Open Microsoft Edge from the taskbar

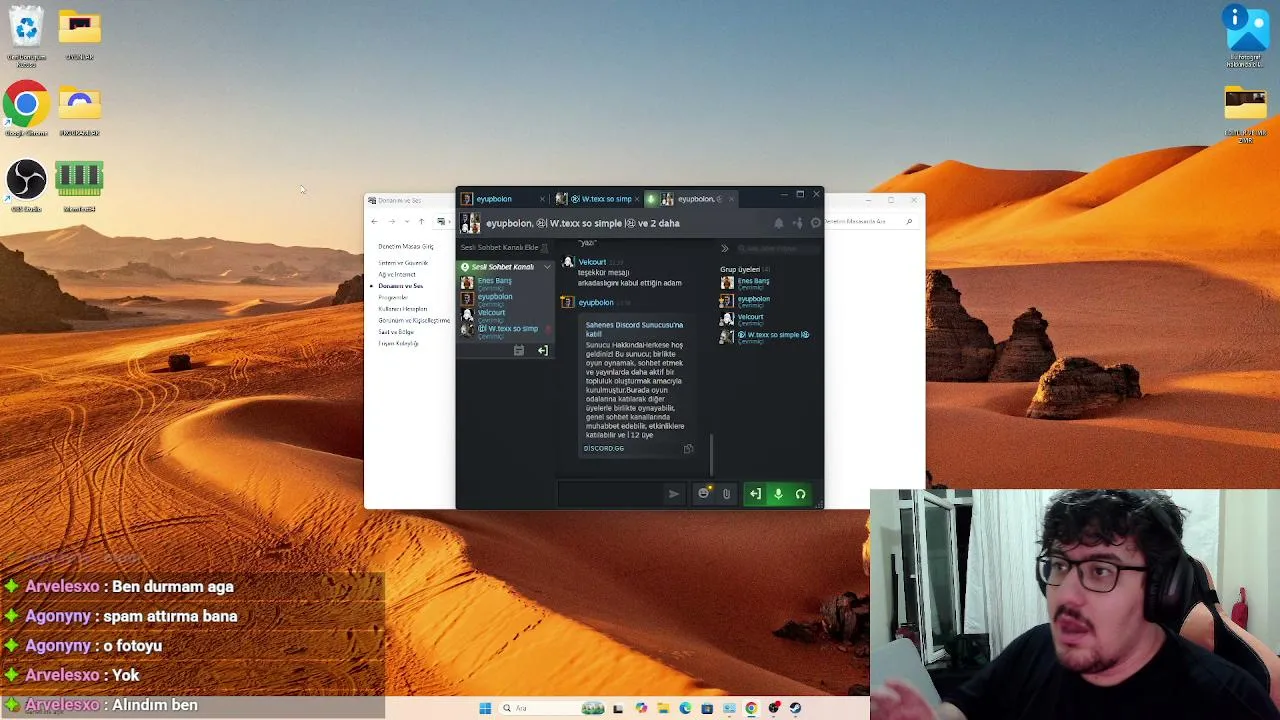685,708
